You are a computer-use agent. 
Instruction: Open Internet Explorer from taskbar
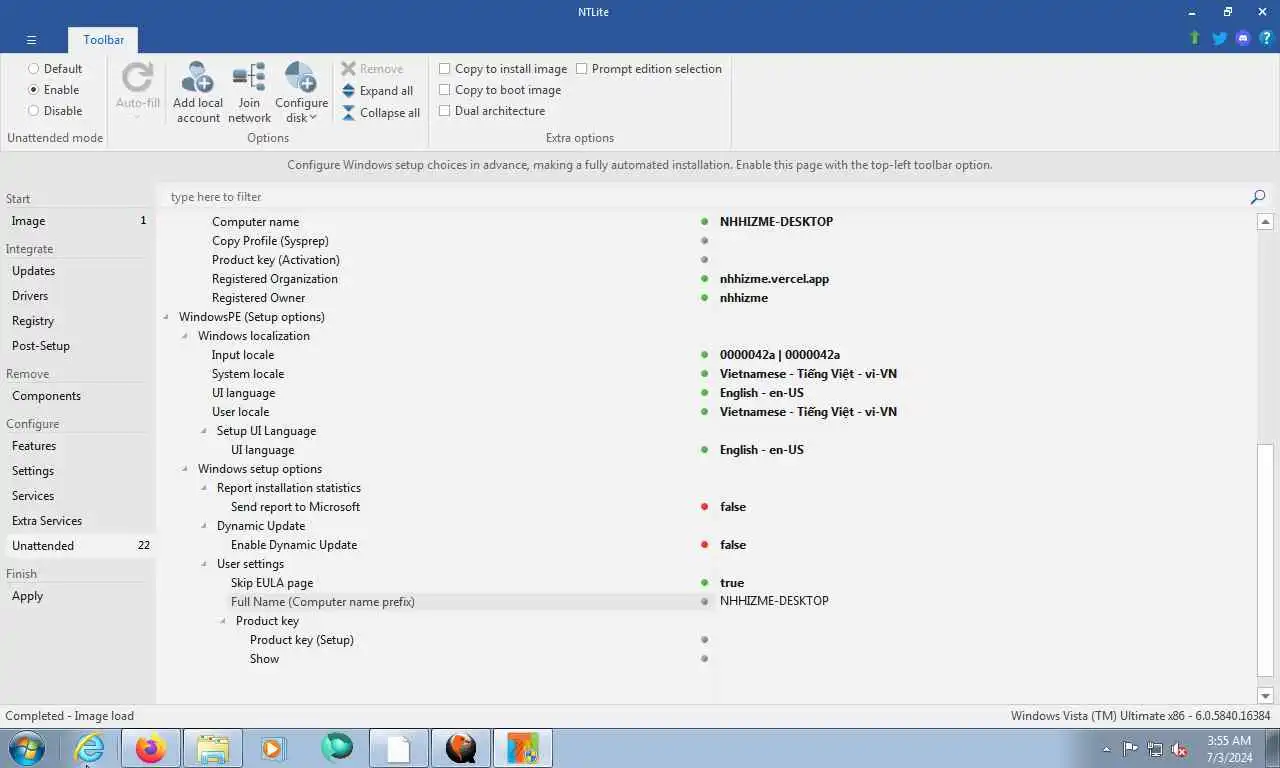click(x=89, y=748)
